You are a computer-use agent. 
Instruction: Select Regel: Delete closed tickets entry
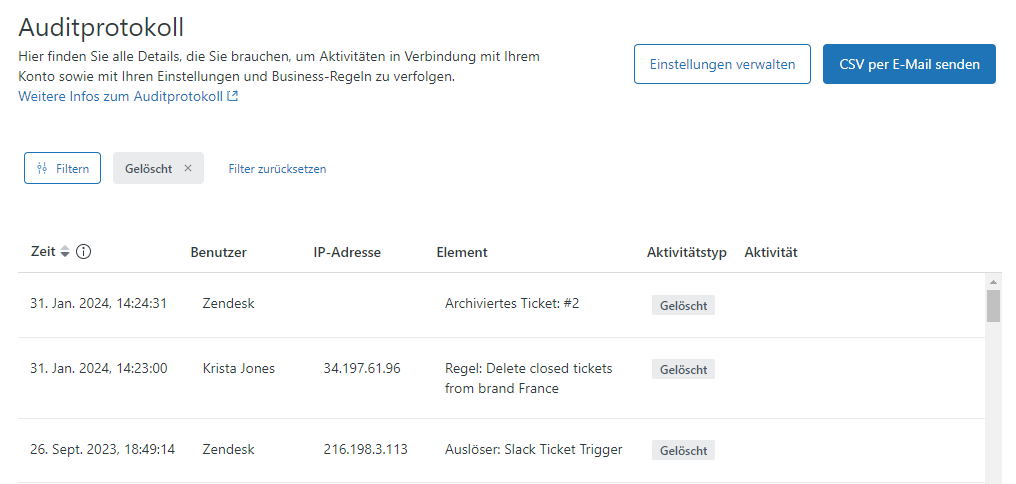528,378
